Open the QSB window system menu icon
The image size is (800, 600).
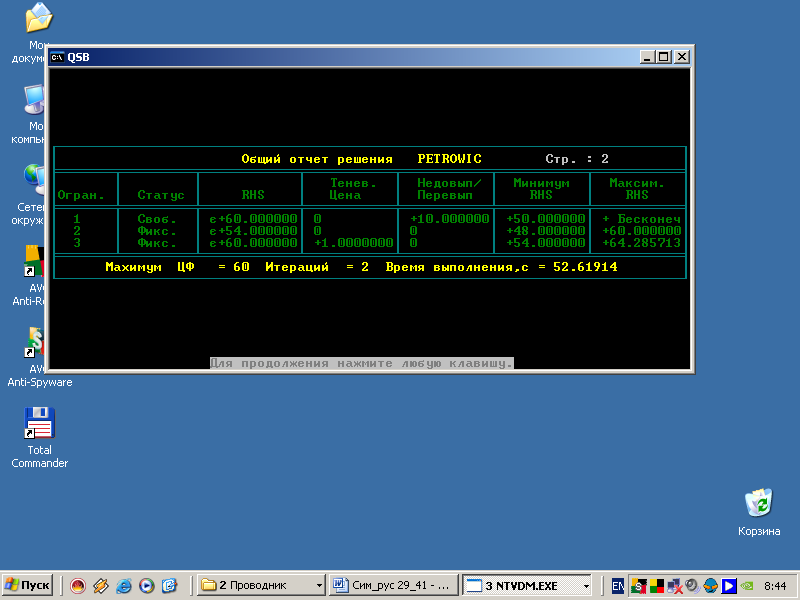pos(57,57)
